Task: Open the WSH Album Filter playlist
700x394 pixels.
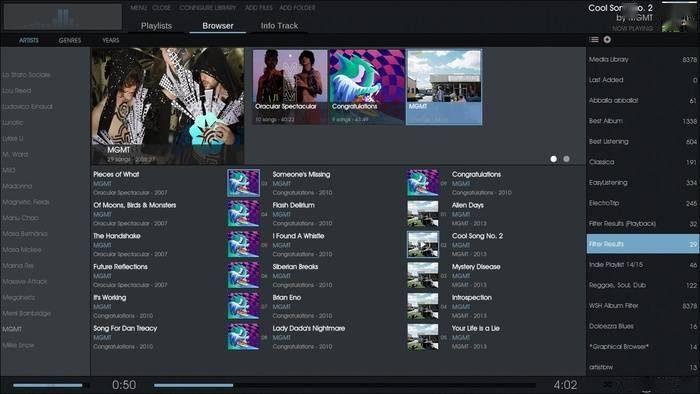Action: 643,306
